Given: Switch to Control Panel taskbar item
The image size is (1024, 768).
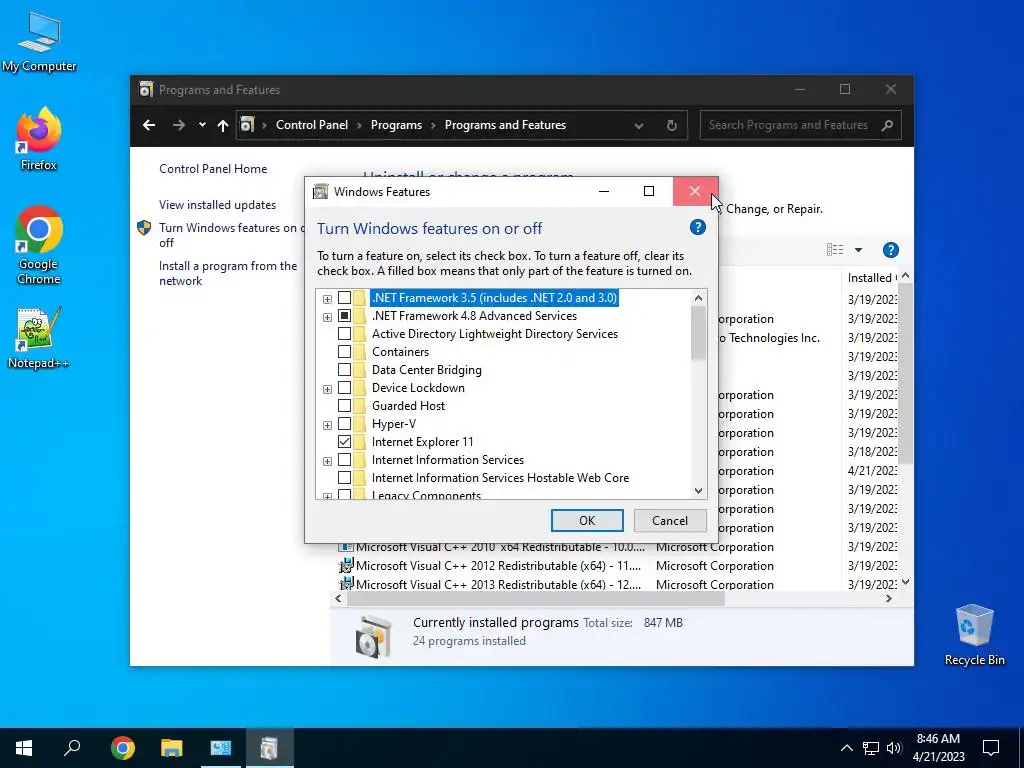Looking at the screenshot, I should [221, 748].
